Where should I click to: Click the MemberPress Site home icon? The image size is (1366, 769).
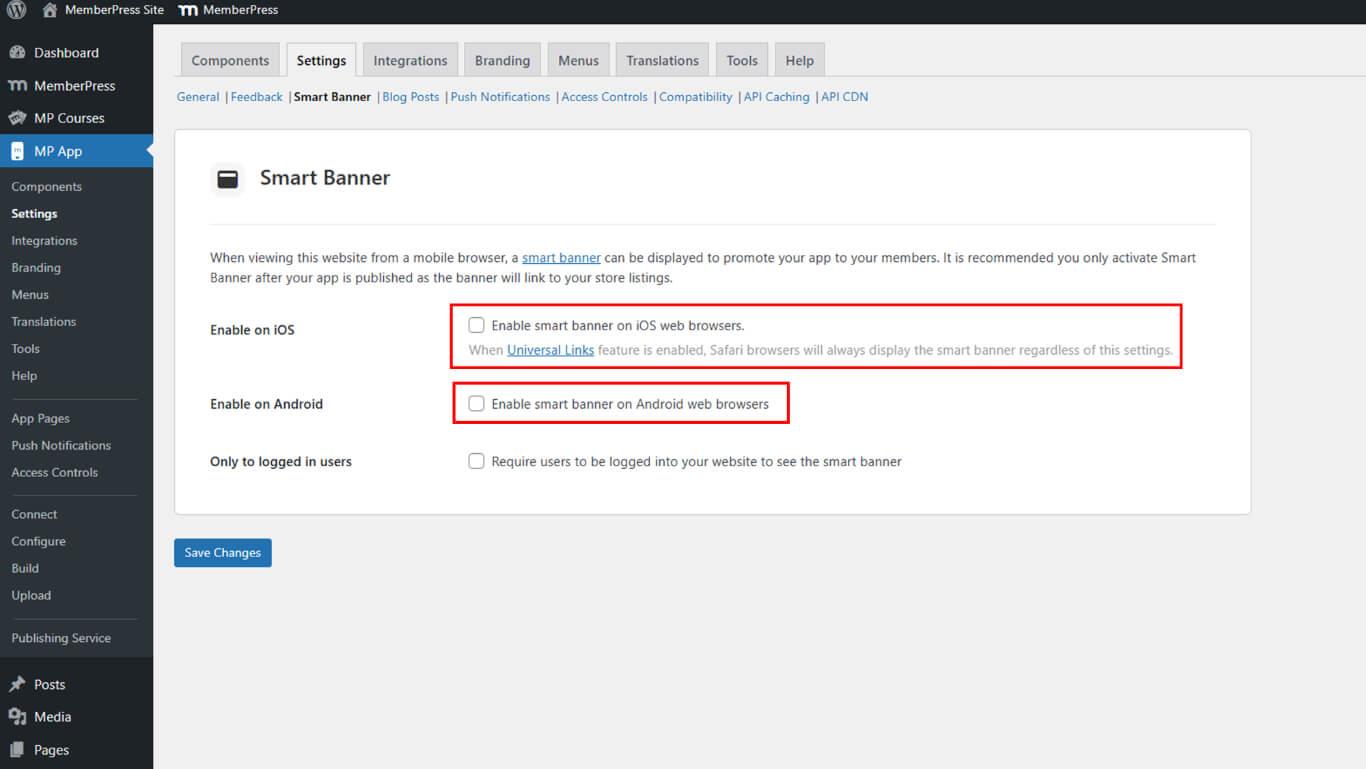(x=50, y=10)
